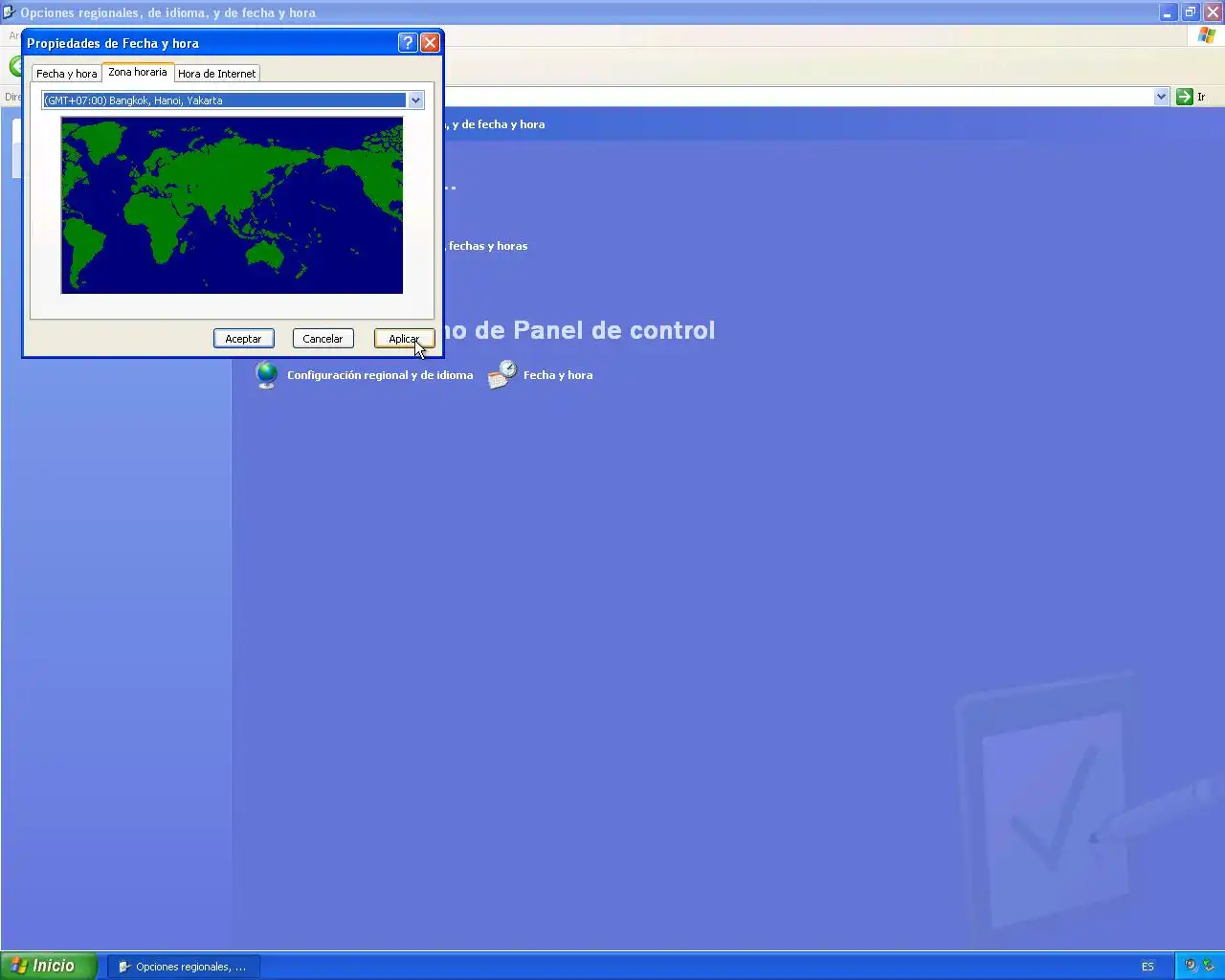The width and height of the screenshot is (1225, 980).
Task: Click the Control Panel window title bar icon
Action: click(x=10, y=12)
